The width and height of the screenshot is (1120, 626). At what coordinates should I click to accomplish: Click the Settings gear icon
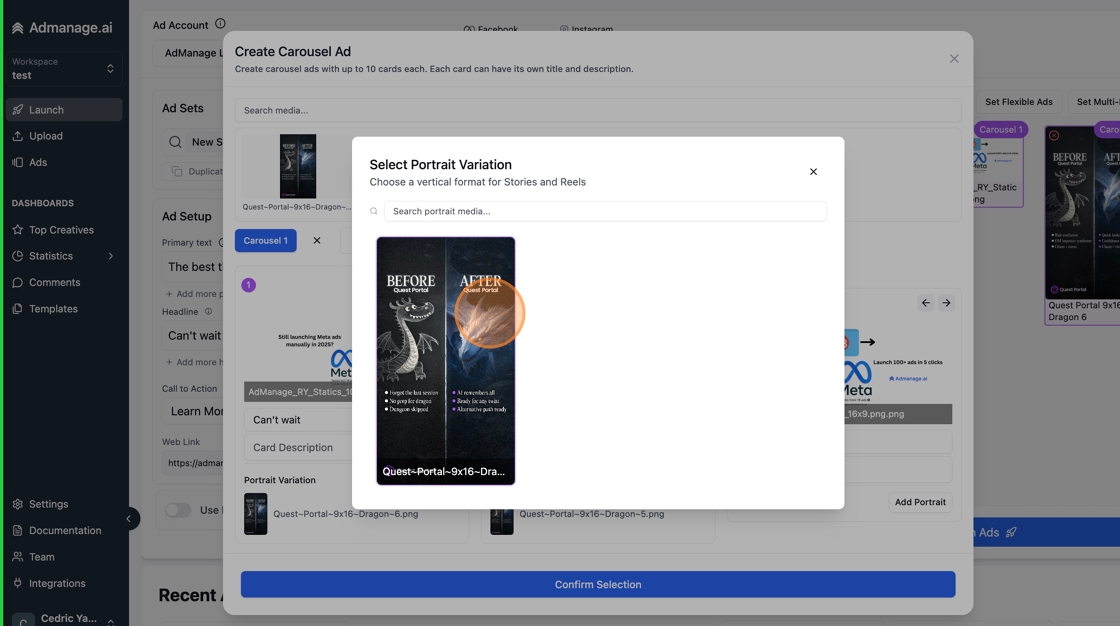tap(18, 504)
